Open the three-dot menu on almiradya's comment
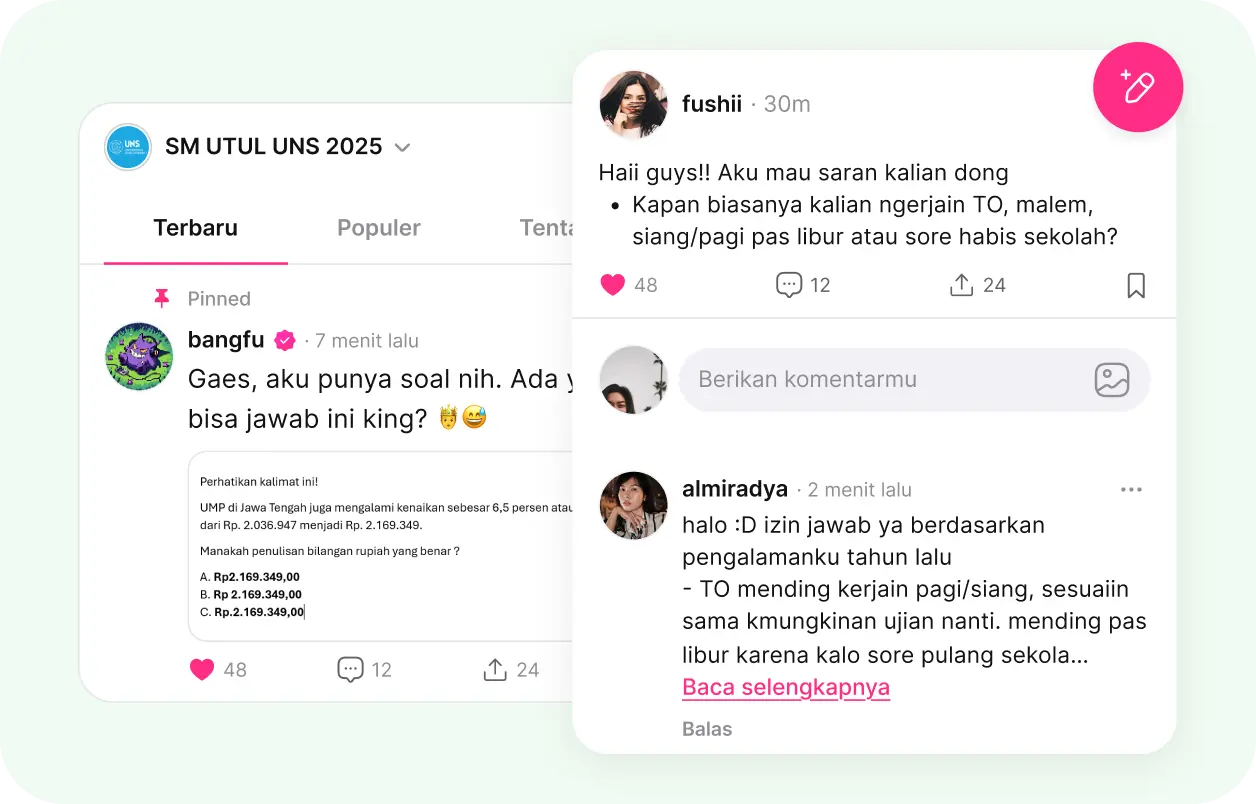This screenshot has width=1256, height=804. pyautogui.click(x=1131, y=490)
